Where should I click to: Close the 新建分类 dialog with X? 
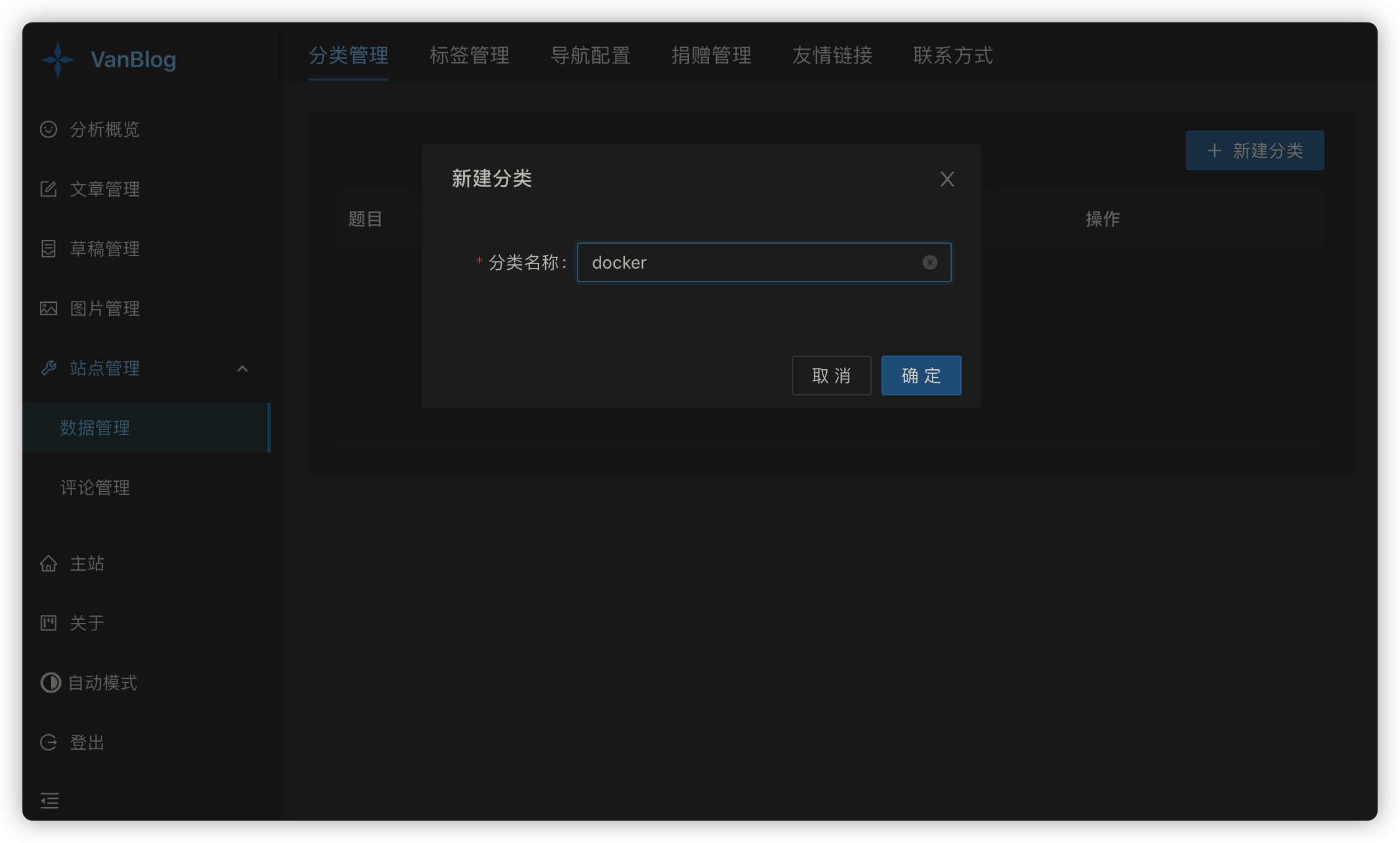(x=947, y=179)
